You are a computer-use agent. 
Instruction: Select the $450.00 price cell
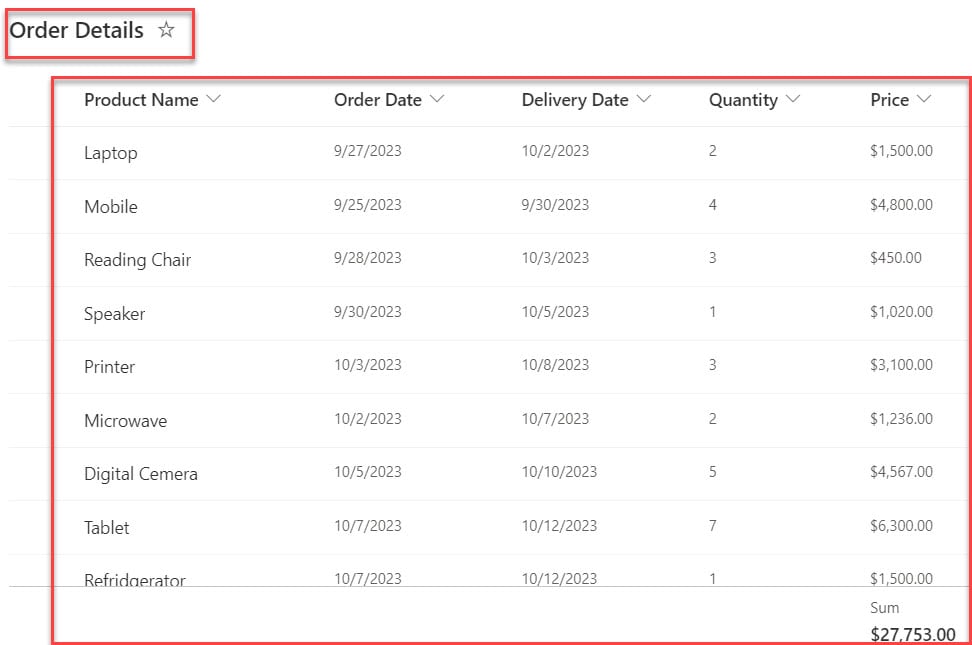point(896,257)
